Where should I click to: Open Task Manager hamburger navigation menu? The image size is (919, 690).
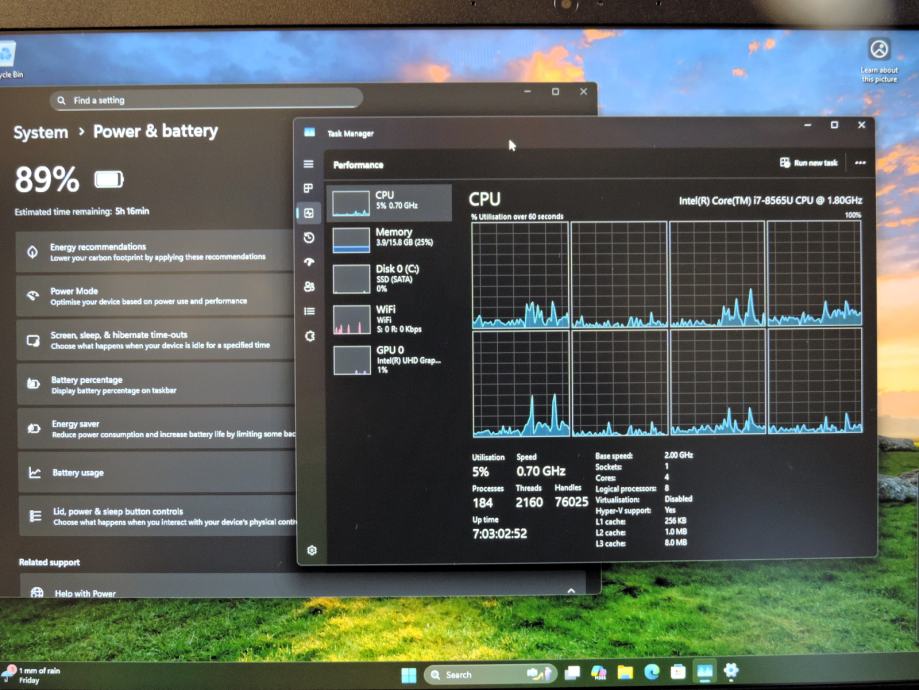coord(308,164)
